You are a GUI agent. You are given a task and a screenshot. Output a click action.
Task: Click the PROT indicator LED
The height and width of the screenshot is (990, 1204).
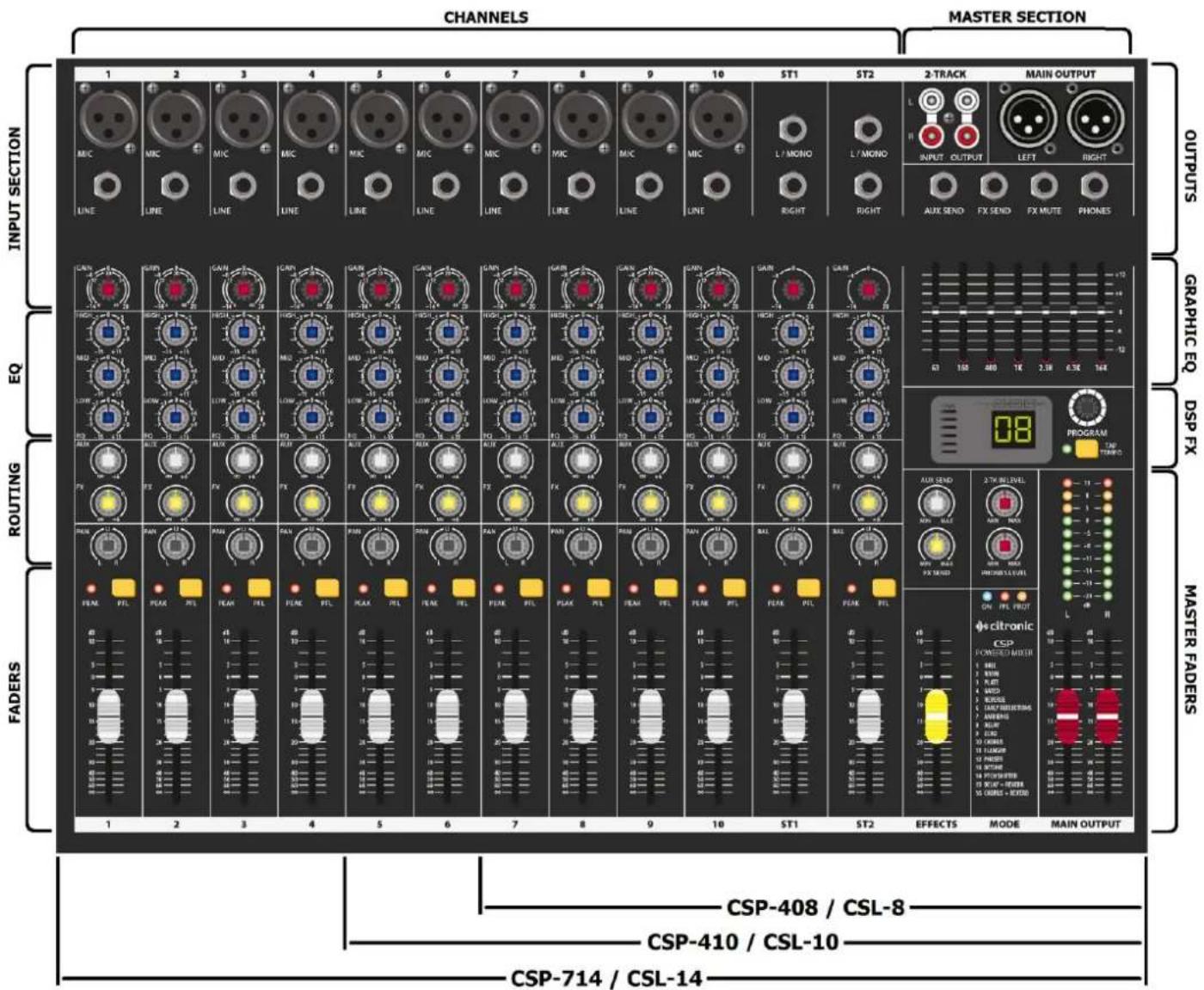[1022, 596]
